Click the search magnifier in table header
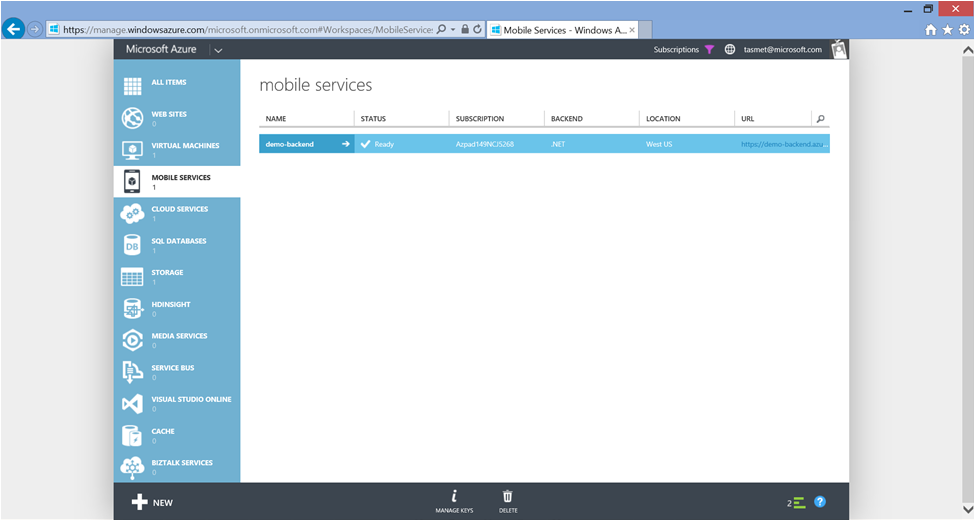The width and height of the screenshot is (974, 520). [821, 119]
